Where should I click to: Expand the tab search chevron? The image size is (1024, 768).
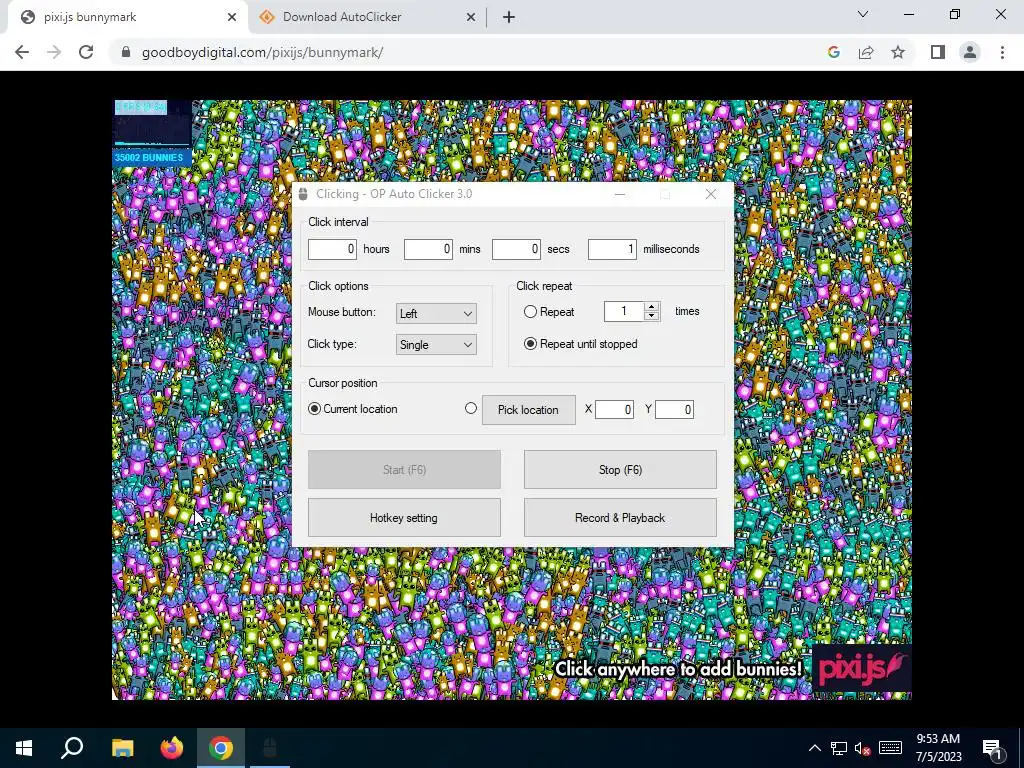(863, 14)
